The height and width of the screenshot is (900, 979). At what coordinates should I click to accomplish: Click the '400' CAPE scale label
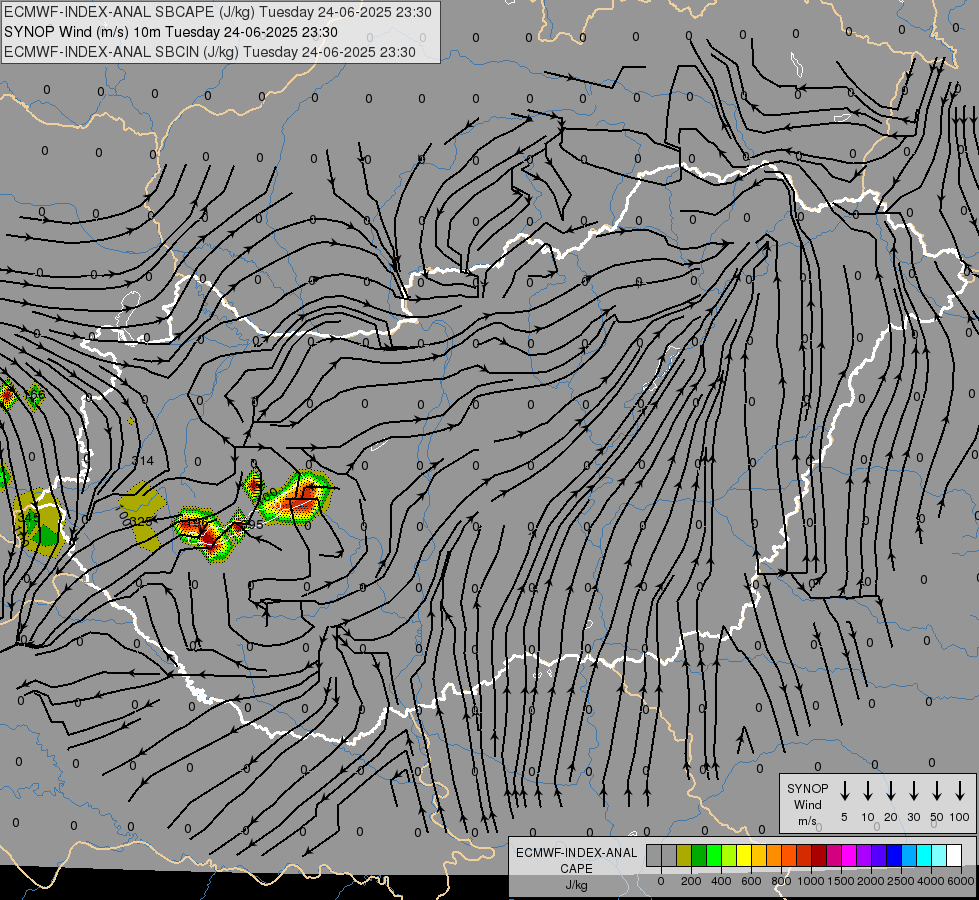coord(722,881)
